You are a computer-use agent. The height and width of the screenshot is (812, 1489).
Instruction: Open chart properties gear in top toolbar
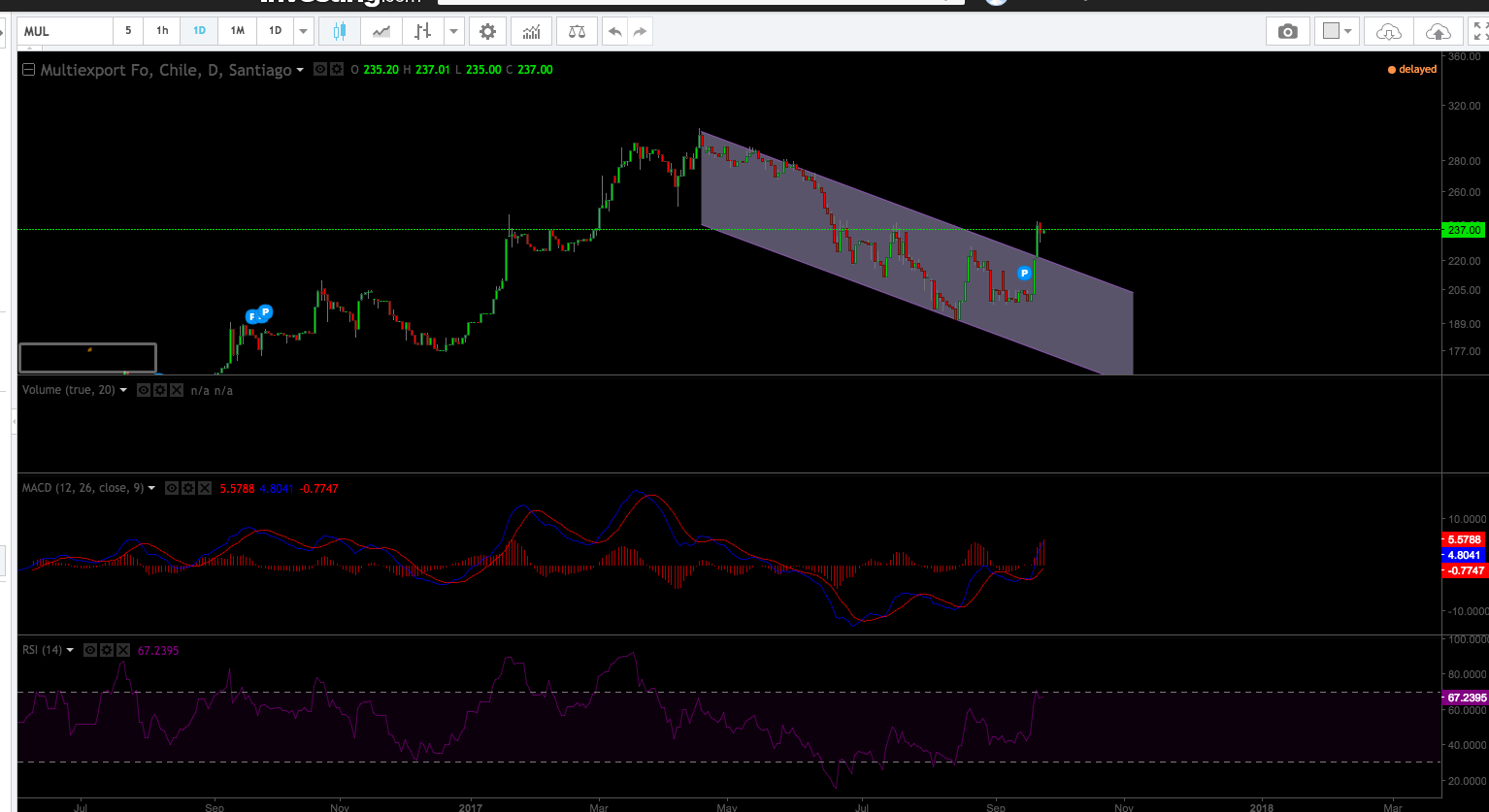[487, 31]
